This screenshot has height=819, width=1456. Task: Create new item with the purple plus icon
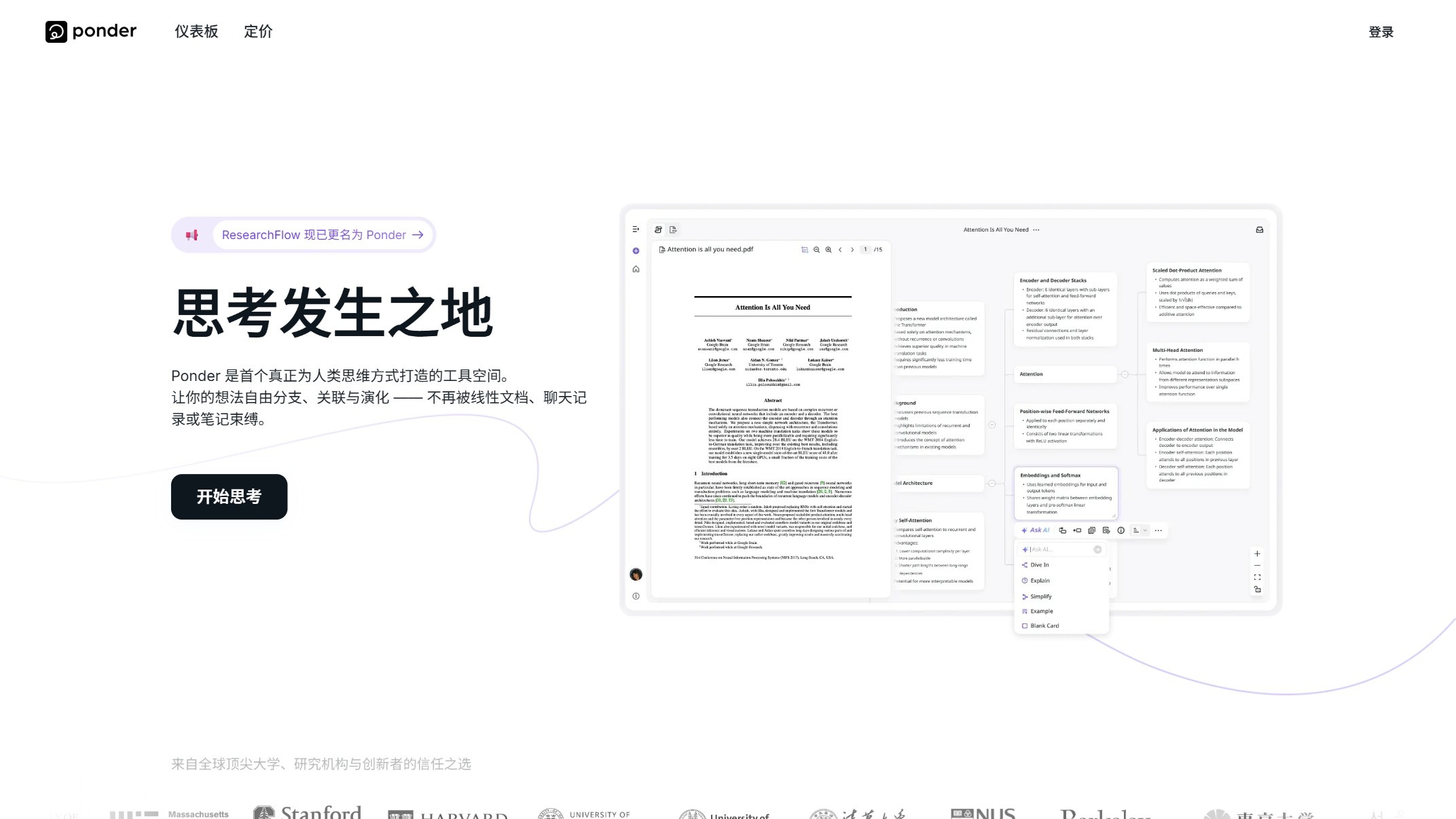tap(636, 251)
